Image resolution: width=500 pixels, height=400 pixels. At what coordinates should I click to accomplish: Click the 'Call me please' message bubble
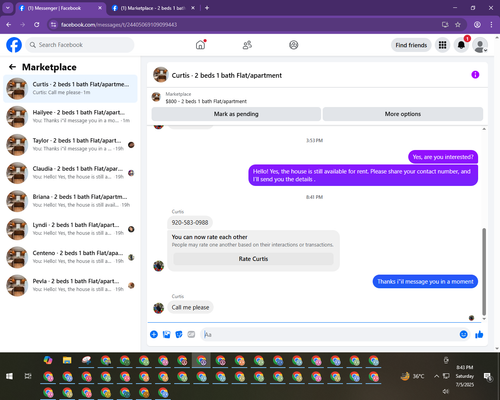tap(190, 307)
